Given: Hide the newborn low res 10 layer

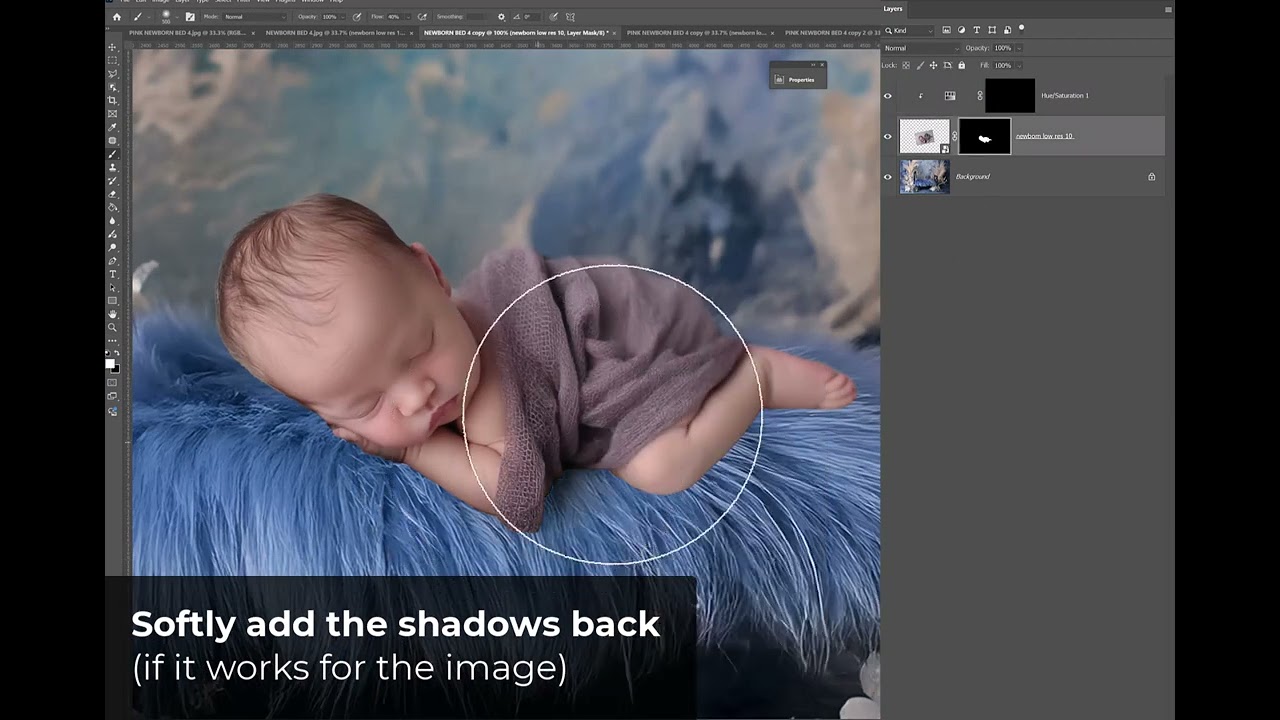Looking at the screenshot, I should coord(887,136).
